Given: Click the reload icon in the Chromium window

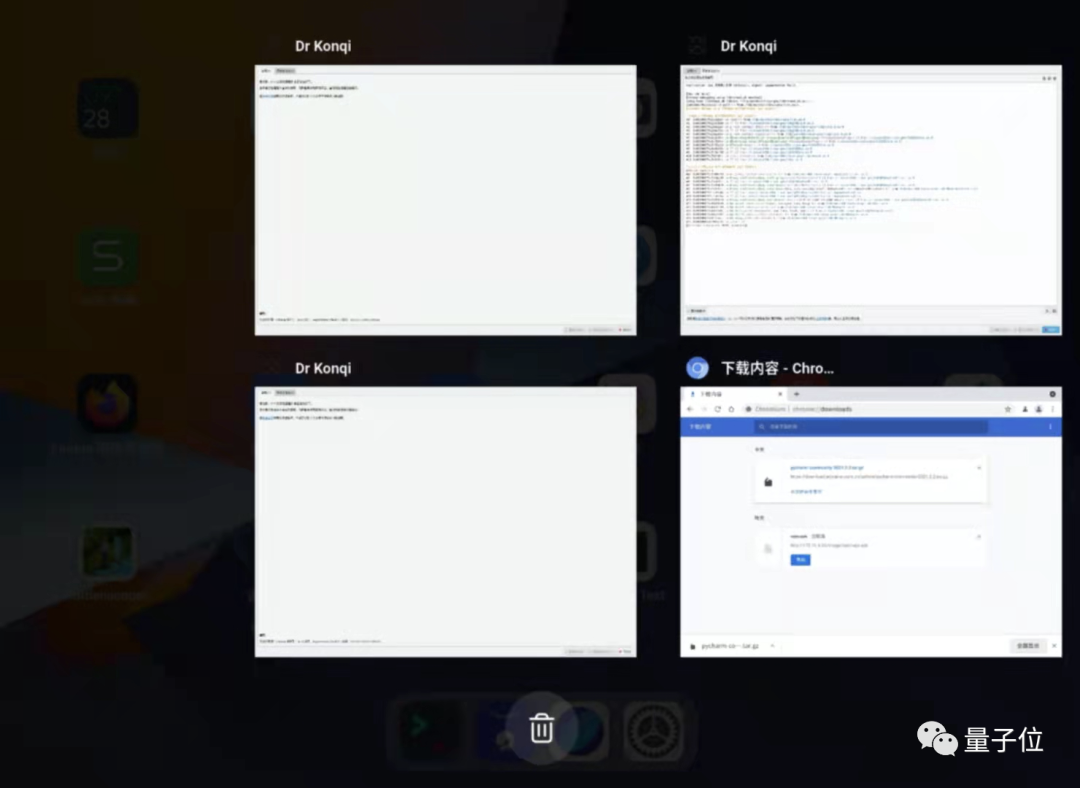Looking at the screenshot, I should point(717,409).
